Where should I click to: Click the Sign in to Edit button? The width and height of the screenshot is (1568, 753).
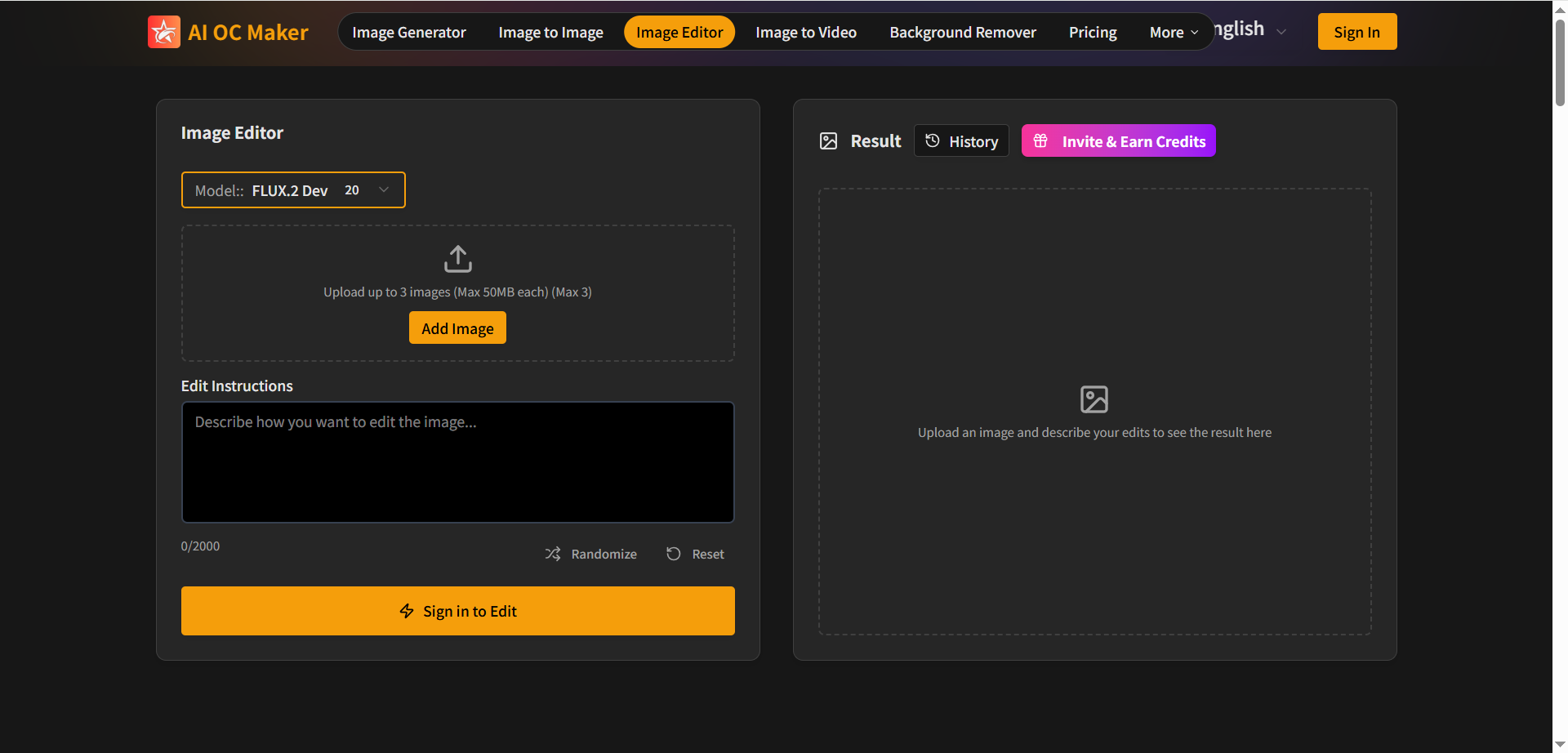[x=457, y=611]
